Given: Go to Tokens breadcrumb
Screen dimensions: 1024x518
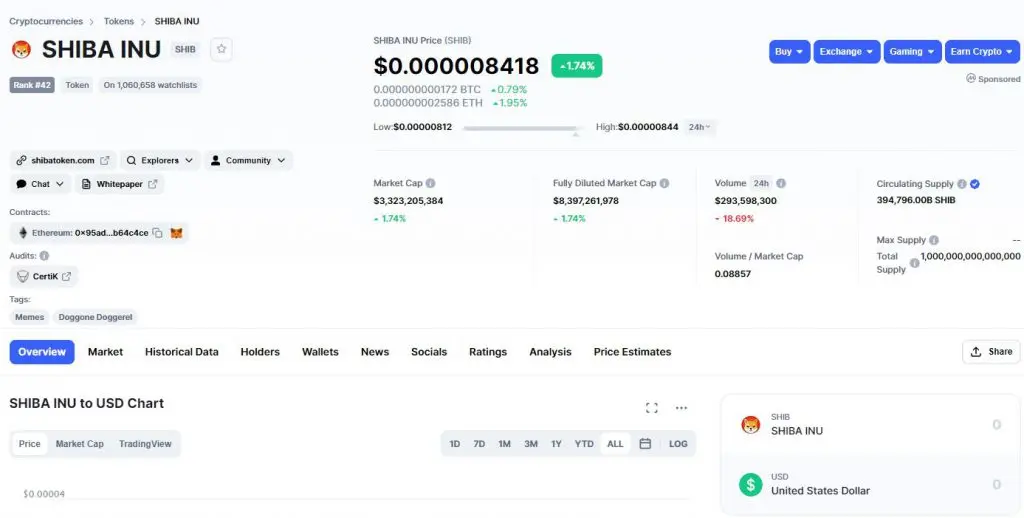Looking at the screenshot, I should (x=119, y=22).
